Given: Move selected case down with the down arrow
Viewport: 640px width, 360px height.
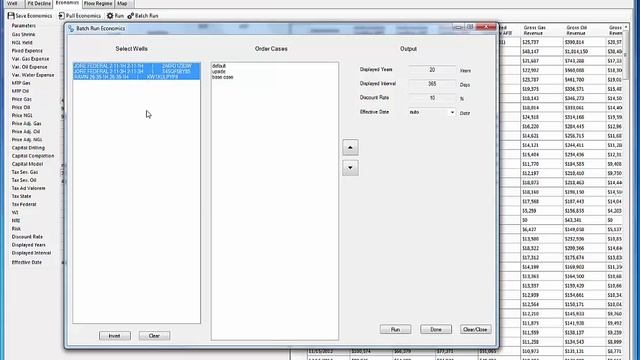Looking at the screenshot, I should pyautogui.click(x=350, y=168).
